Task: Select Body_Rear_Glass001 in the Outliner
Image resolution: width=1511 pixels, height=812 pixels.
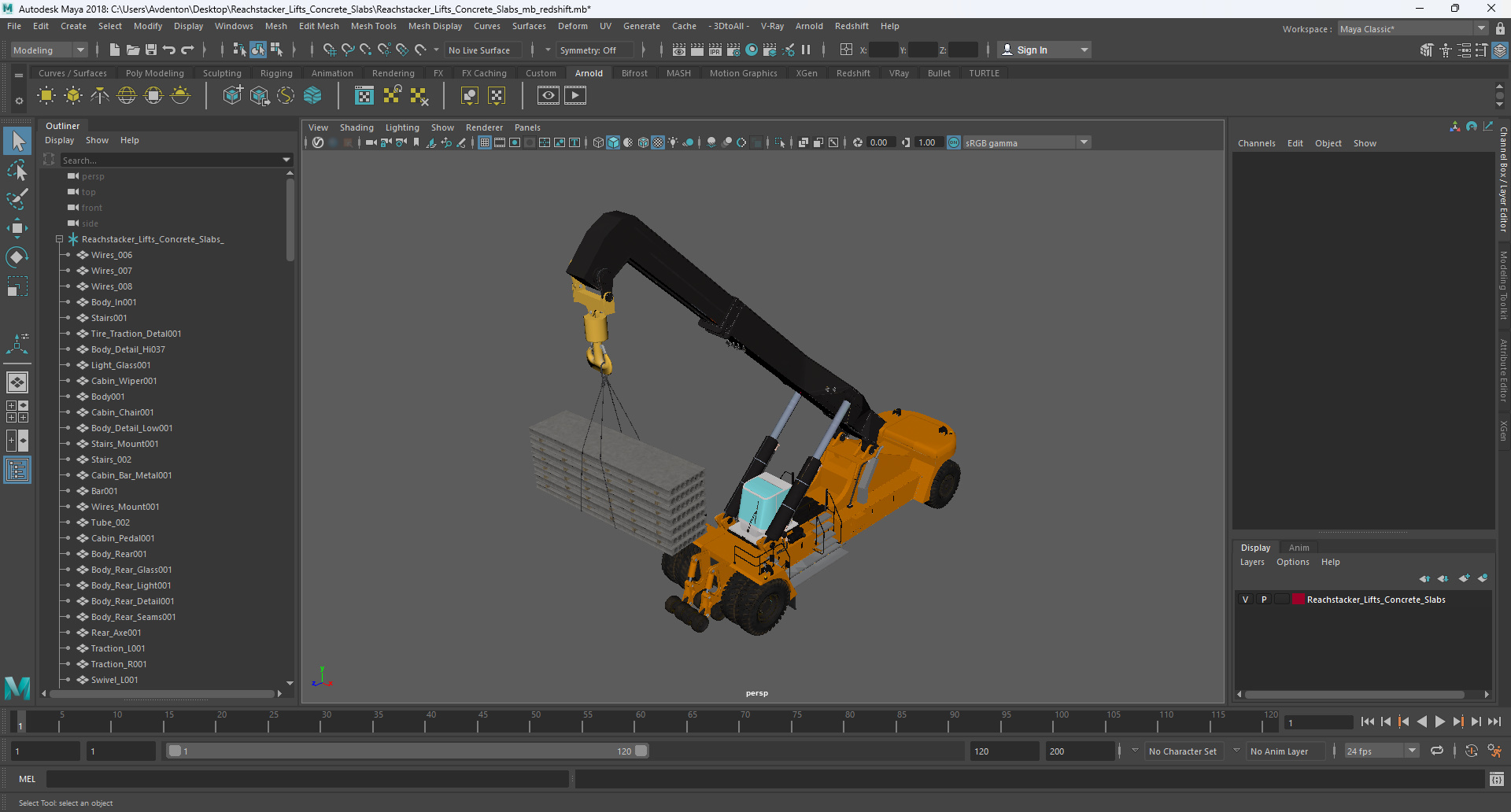Action: pyautogui.click(x=131, y=570)
